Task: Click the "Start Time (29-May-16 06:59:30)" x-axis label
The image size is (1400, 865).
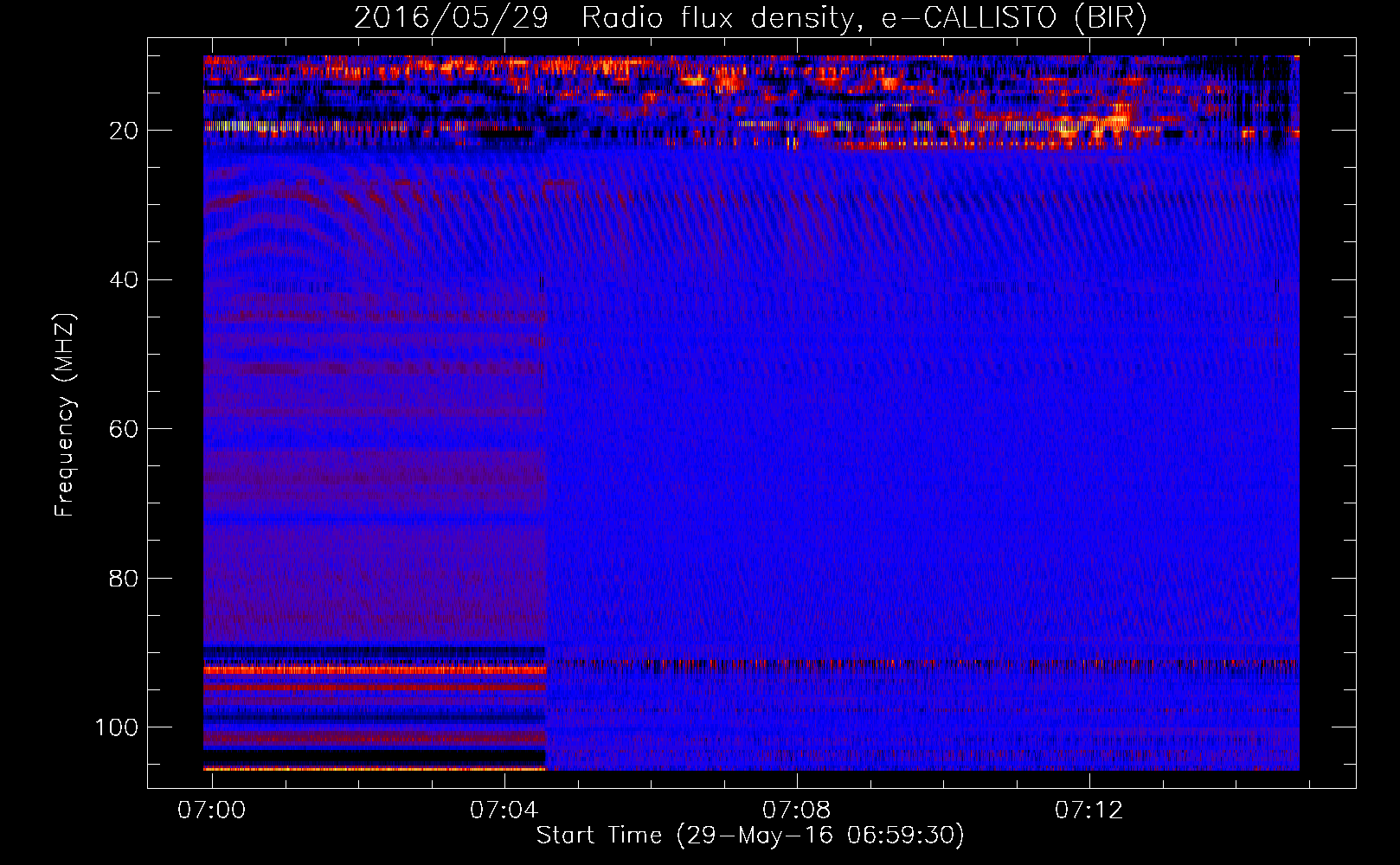Action: coord(750,836)
